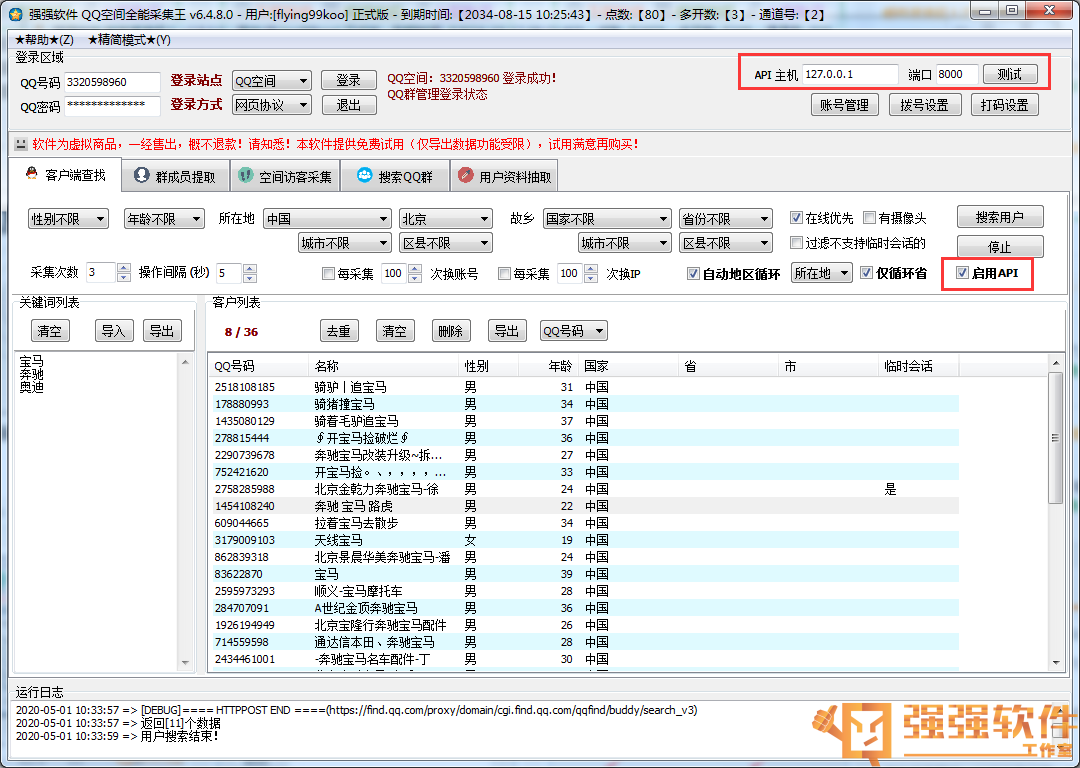
Task: Click the 登录 button
Action: [349, 81]
